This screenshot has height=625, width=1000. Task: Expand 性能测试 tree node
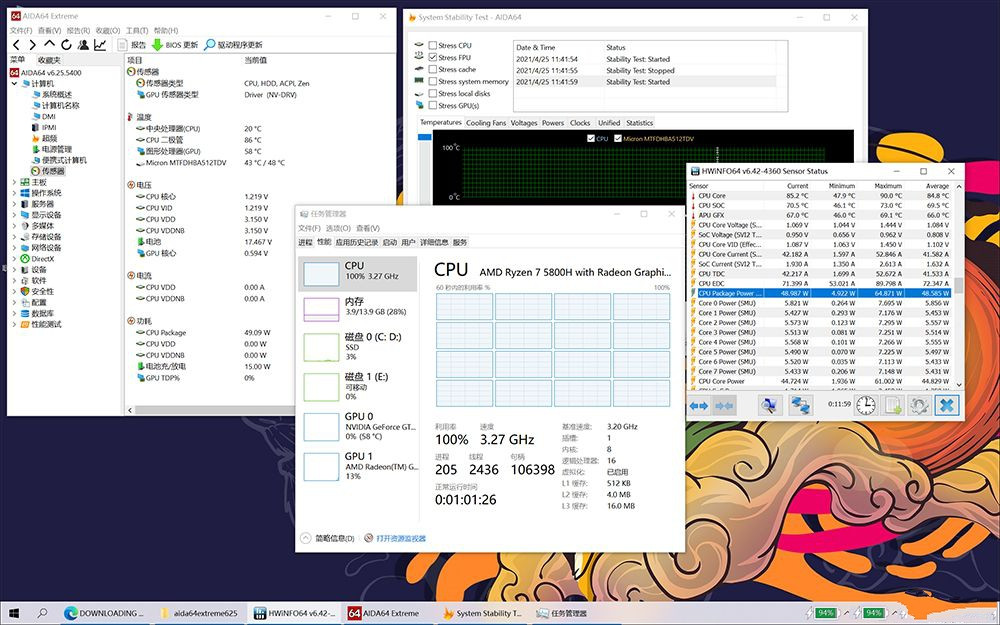[15, 325]
